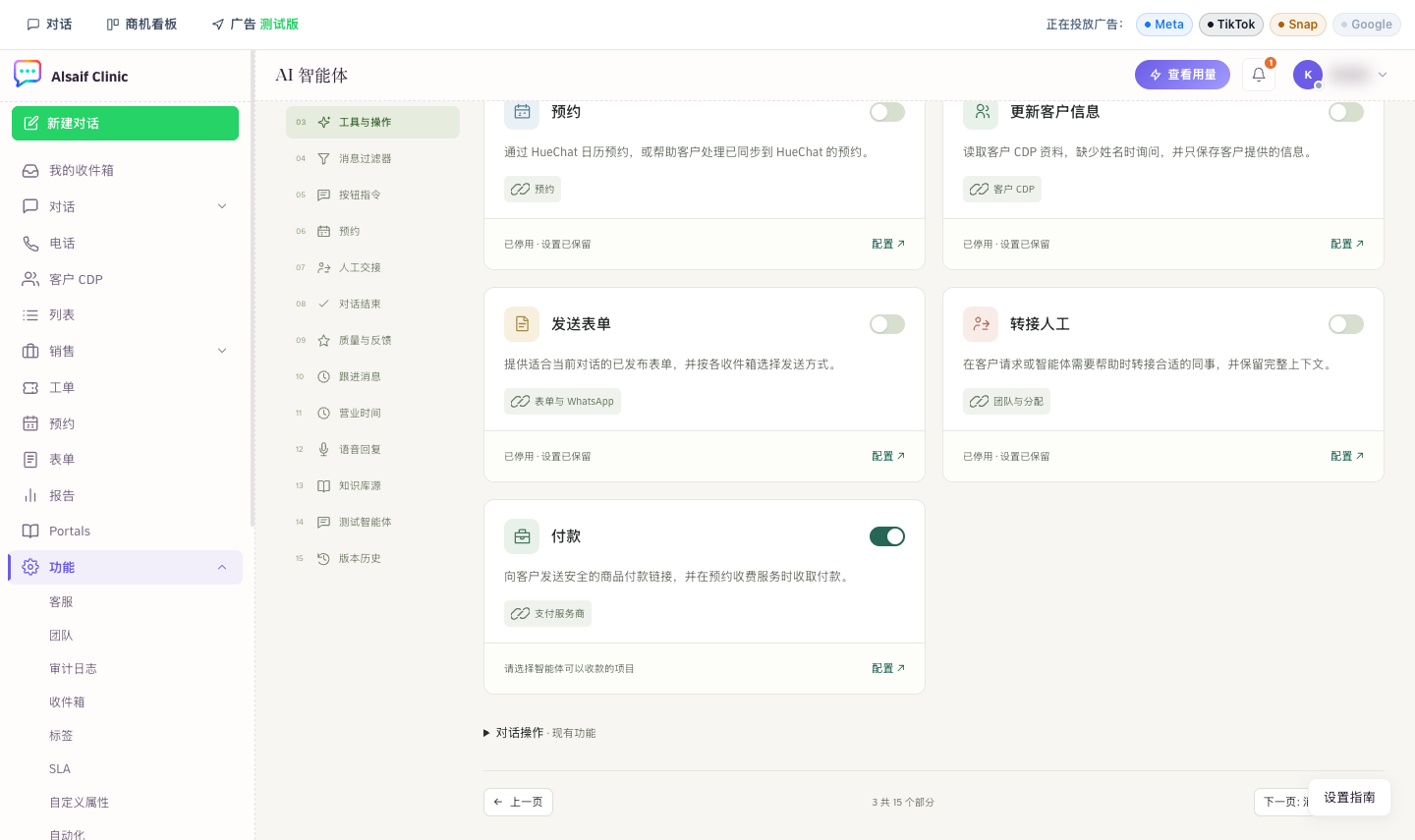Disable the 付款 toggle switch
Image resolution: width=1415 pixels, height=840 pixels.
point(887,536)
